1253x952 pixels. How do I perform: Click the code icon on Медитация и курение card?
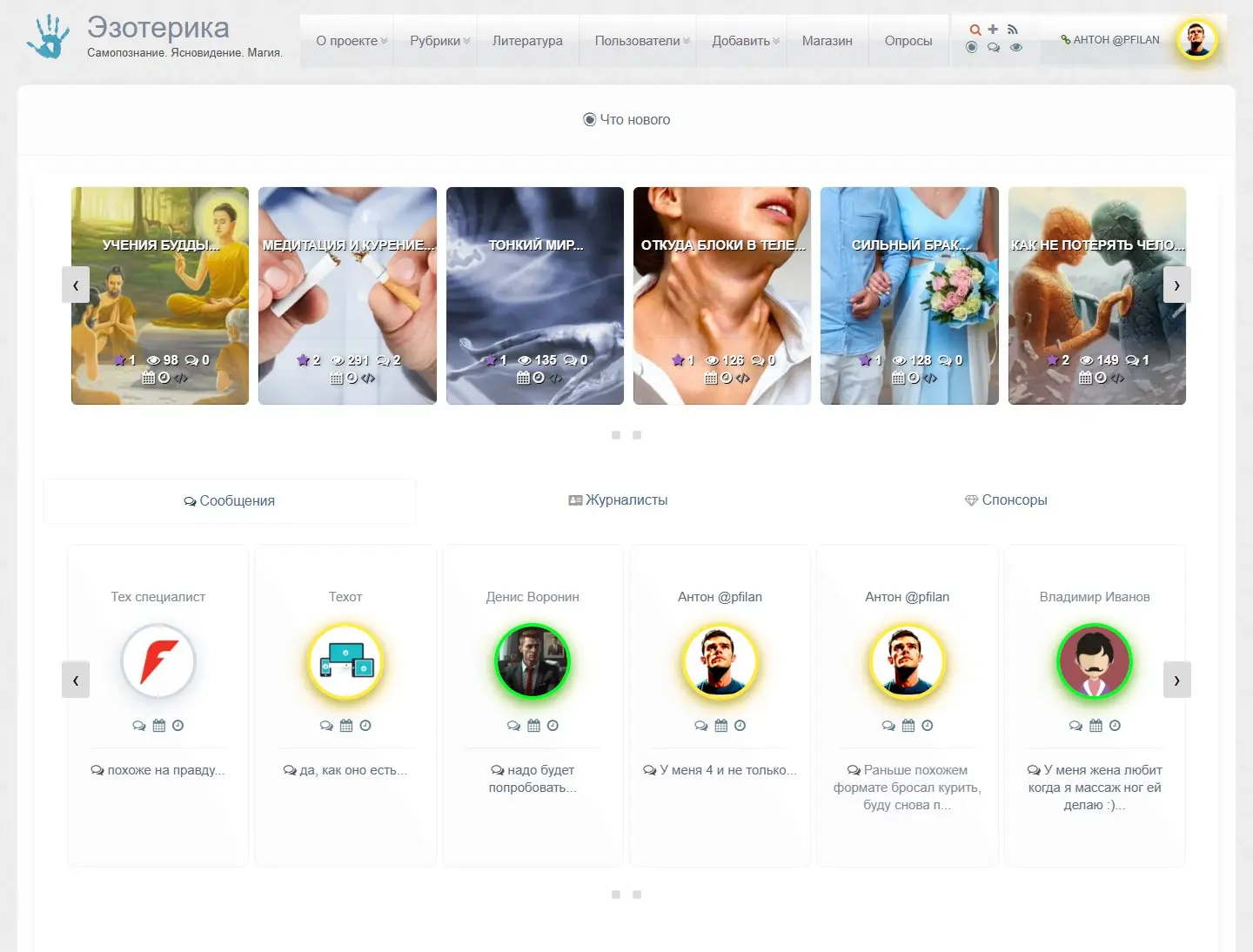pos(368,379)
